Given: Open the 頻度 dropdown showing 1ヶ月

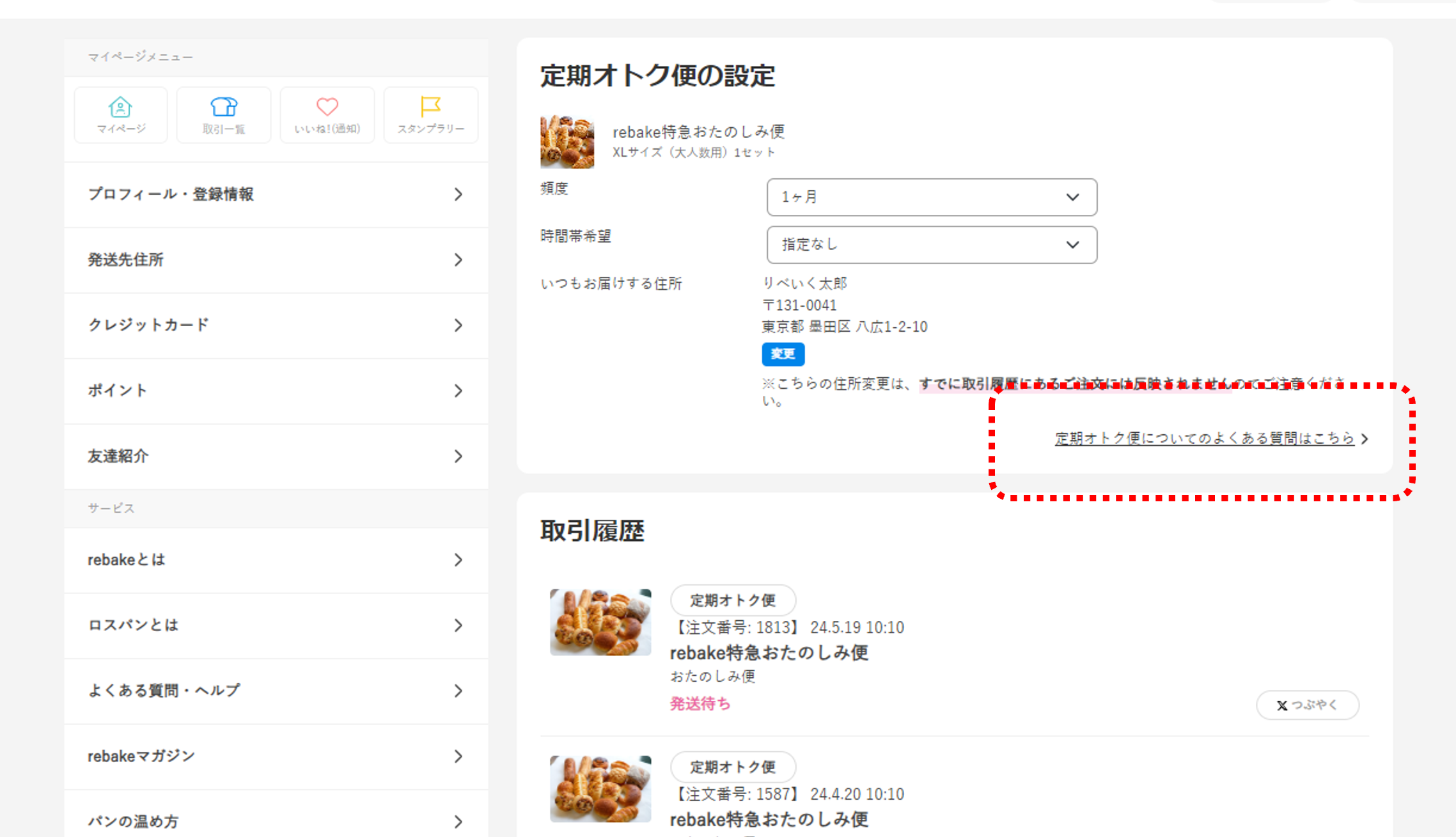Looking at the screenshot, I should coord(932,197).
